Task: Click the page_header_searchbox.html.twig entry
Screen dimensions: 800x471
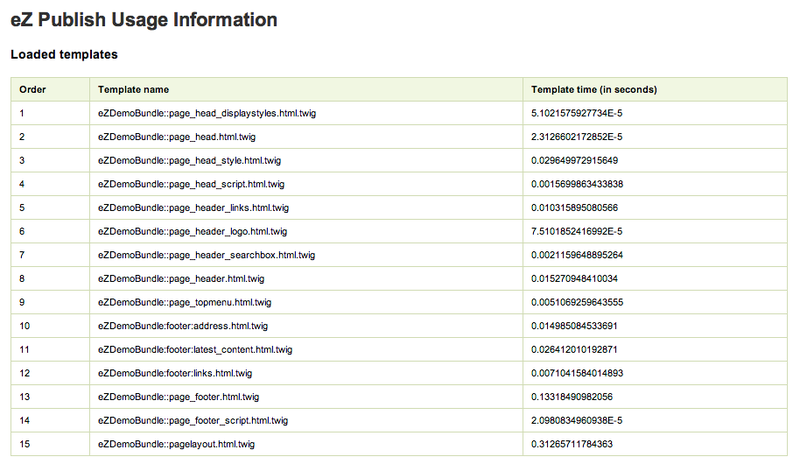Action: pos(207,255)
